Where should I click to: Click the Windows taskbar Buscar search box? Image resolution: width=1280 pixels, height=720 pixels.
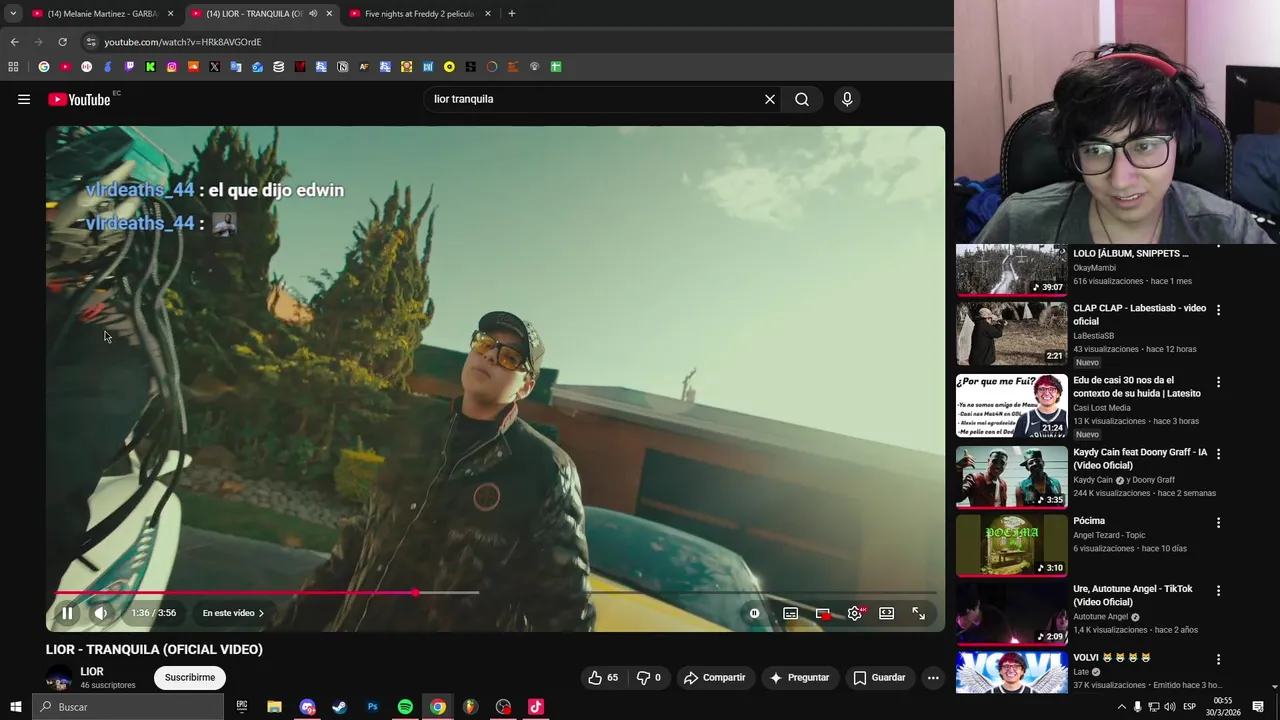(x=128, y=707)
